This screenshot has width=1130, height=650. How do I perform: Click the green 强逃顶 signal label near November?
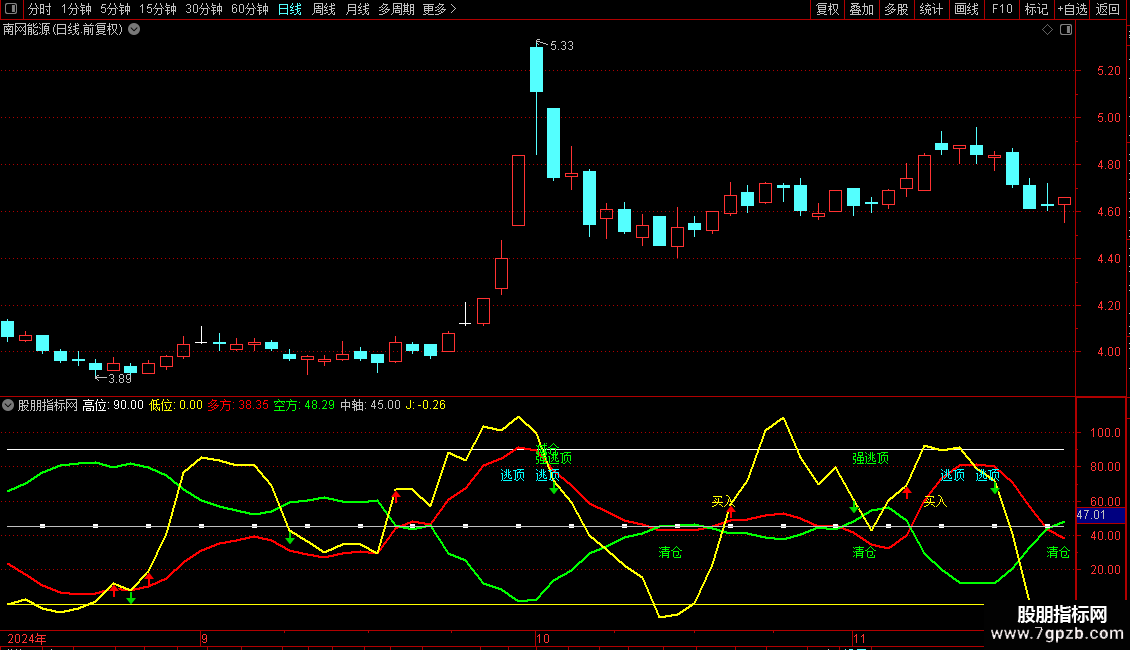tap(871, 458)
